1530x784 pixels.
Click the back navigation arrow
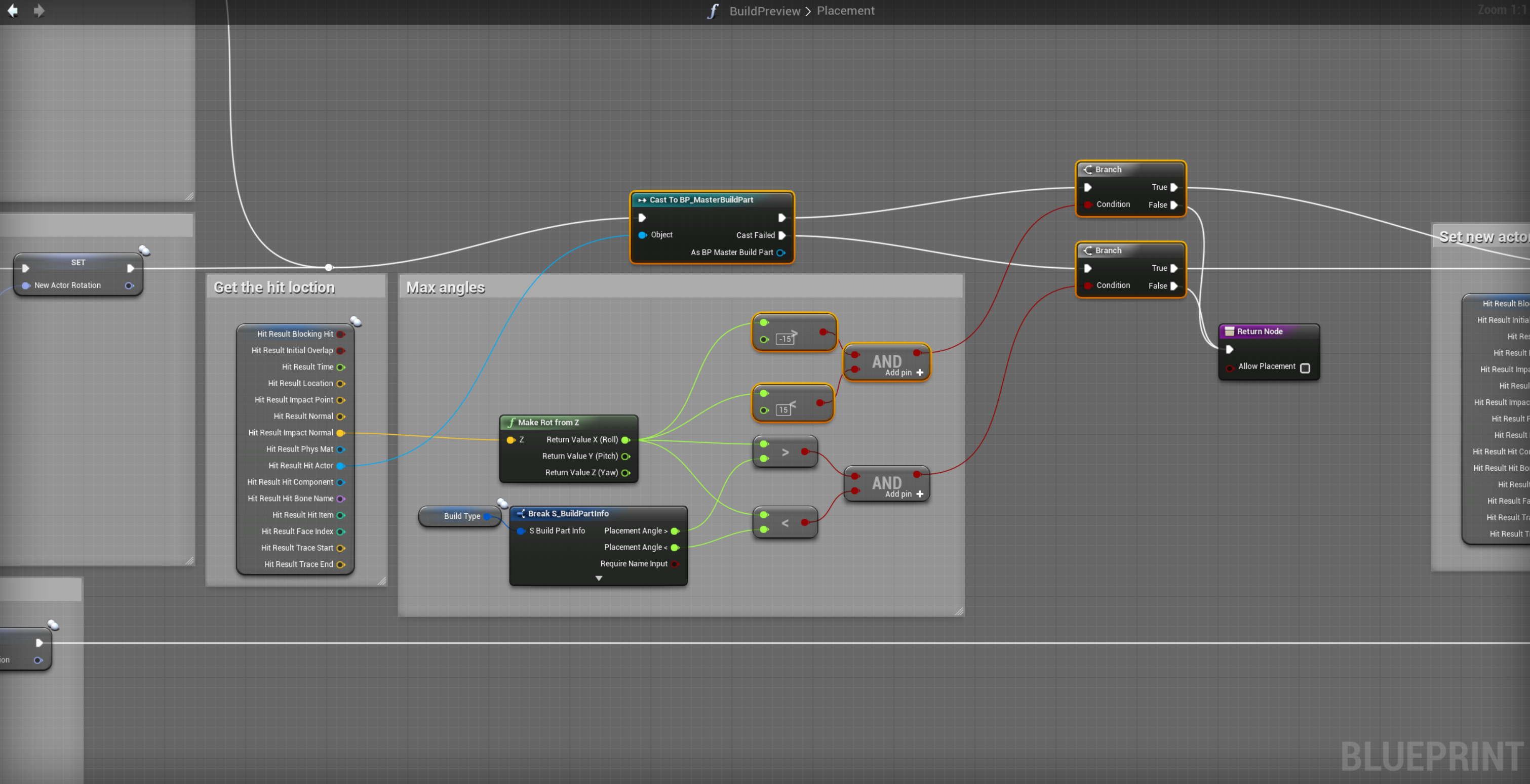tap(13, 11)
